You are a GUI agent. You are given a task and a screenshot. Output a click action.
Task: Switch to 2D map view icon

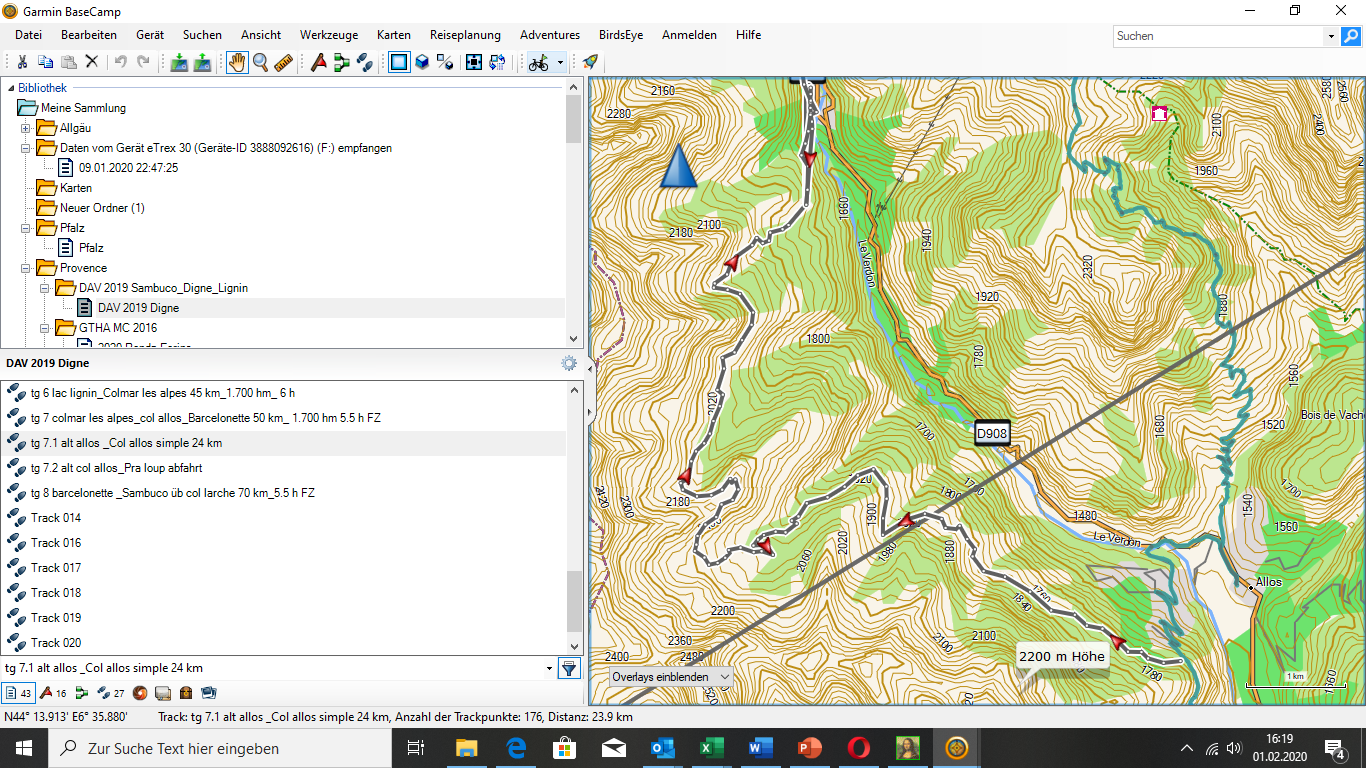(x=399, y=62)
